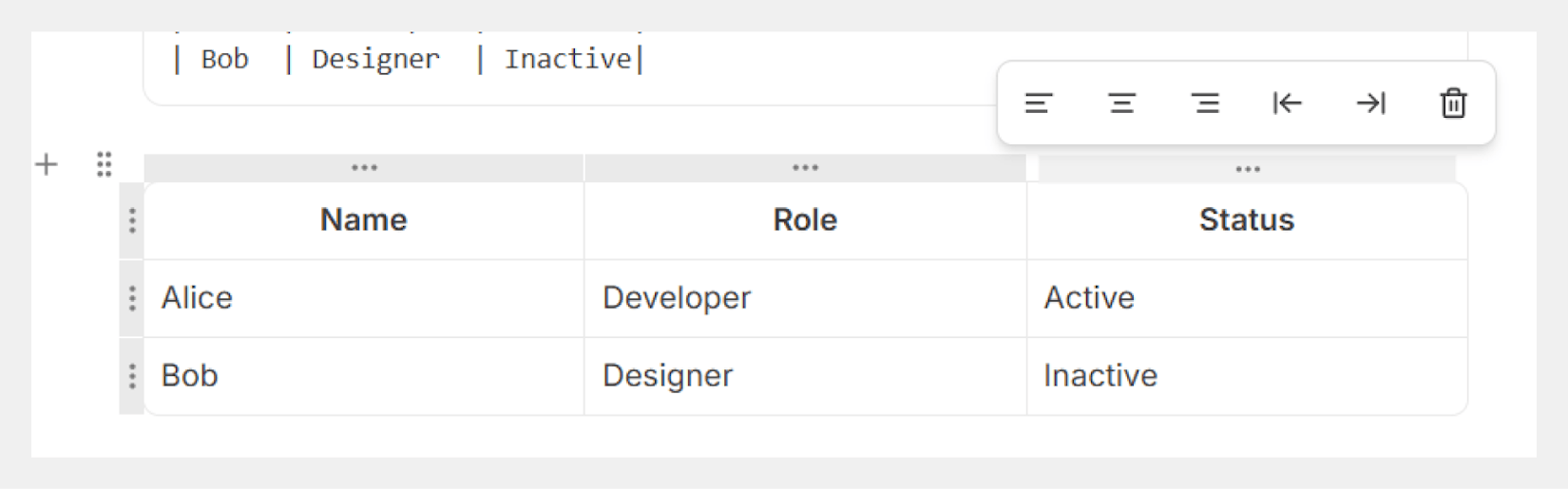The image size is (1568, 489).
Task: Align table column text right
Action: pos(1205,103)
